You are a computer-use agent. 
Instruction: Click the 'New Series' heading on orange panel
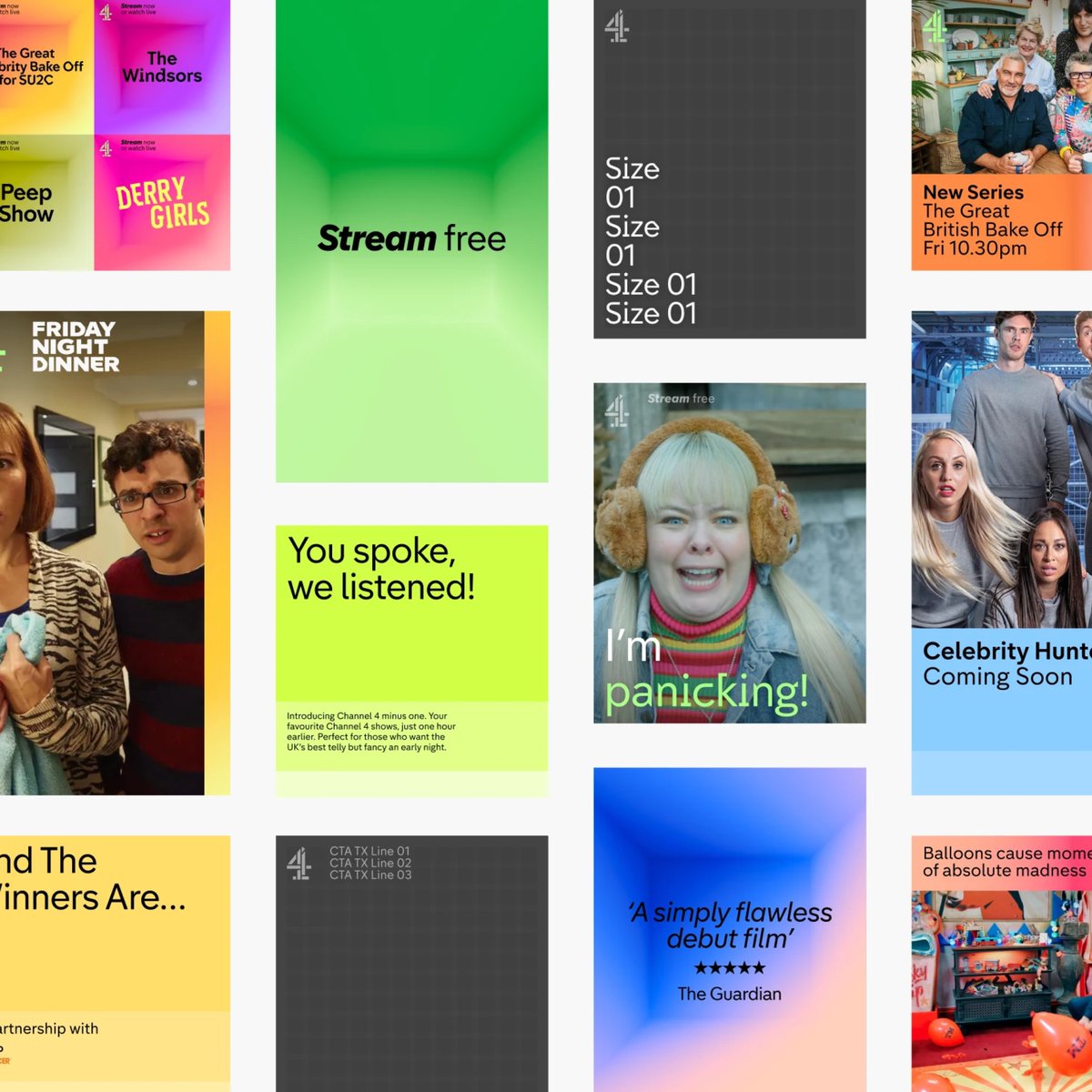point(973,192)
